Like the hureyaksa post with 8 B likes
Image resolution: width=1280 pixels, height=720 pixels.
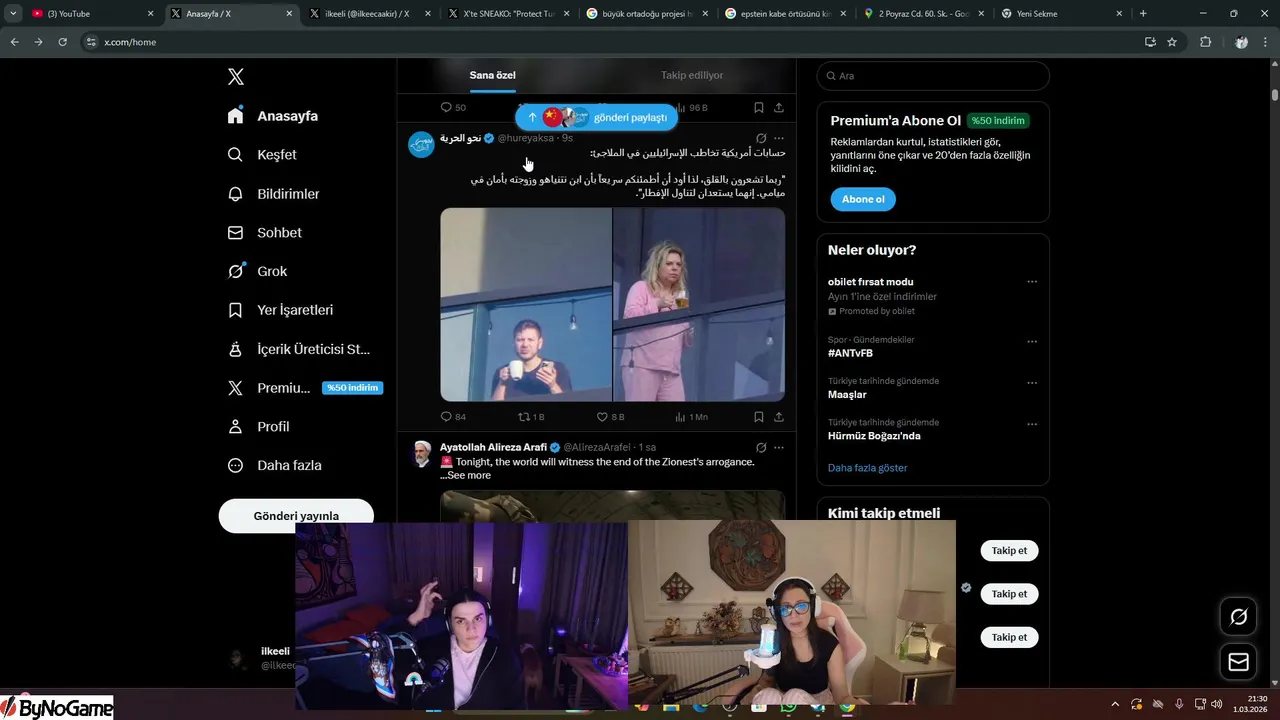point(610,417)
